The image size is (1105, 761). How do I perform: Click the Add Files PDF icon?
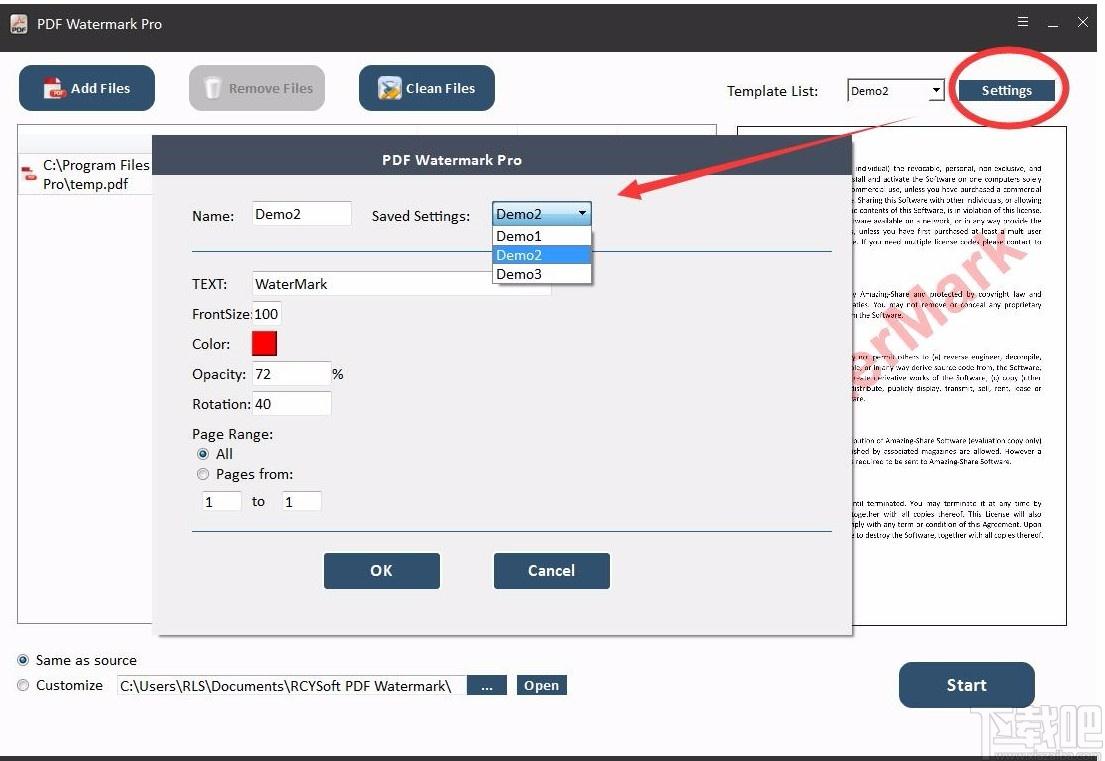coord(54,88)
